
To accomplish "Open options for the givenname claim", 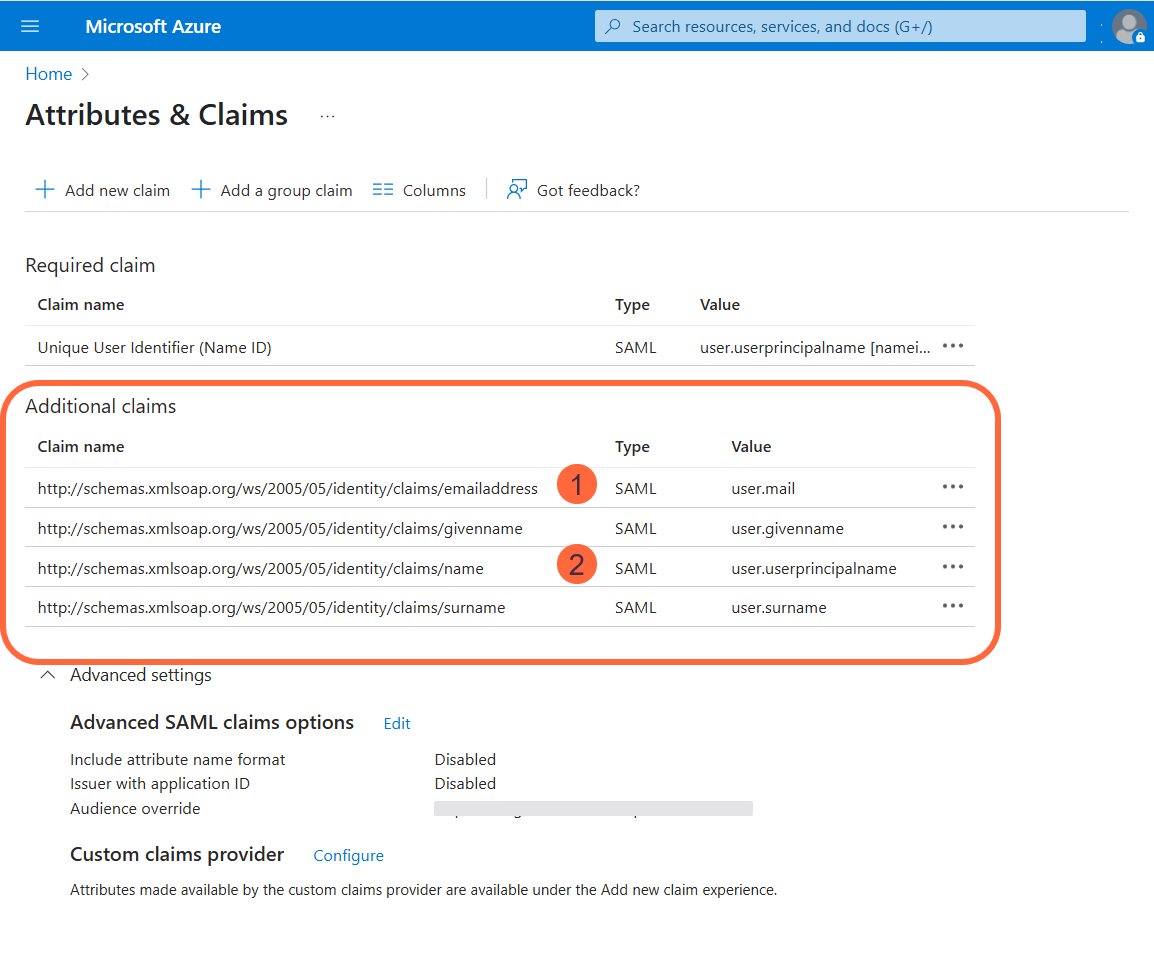I will click(952, 527).
